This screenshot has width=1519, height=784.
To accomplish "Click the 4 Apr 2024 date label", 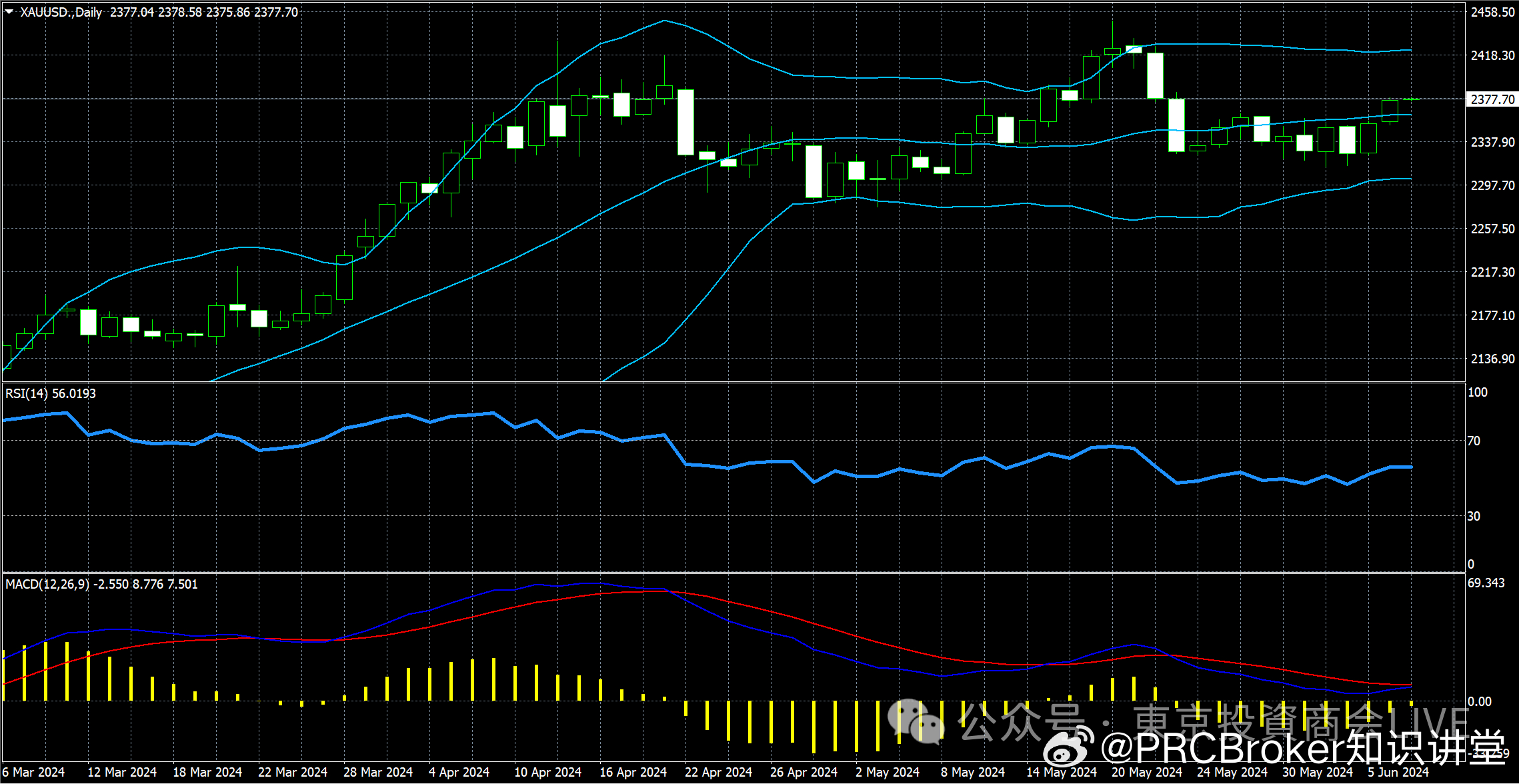I will click(459, 772).
